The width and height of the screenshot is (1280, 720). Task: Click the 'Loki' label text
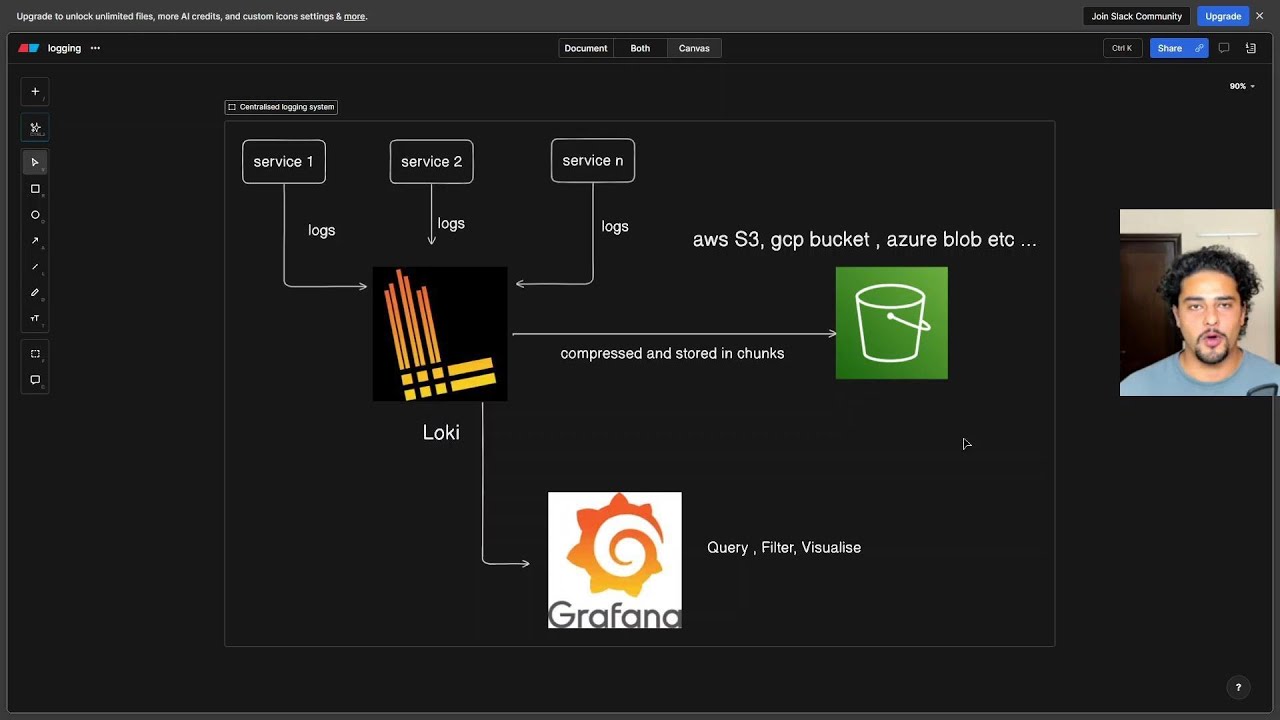click(x=441, y=433)
